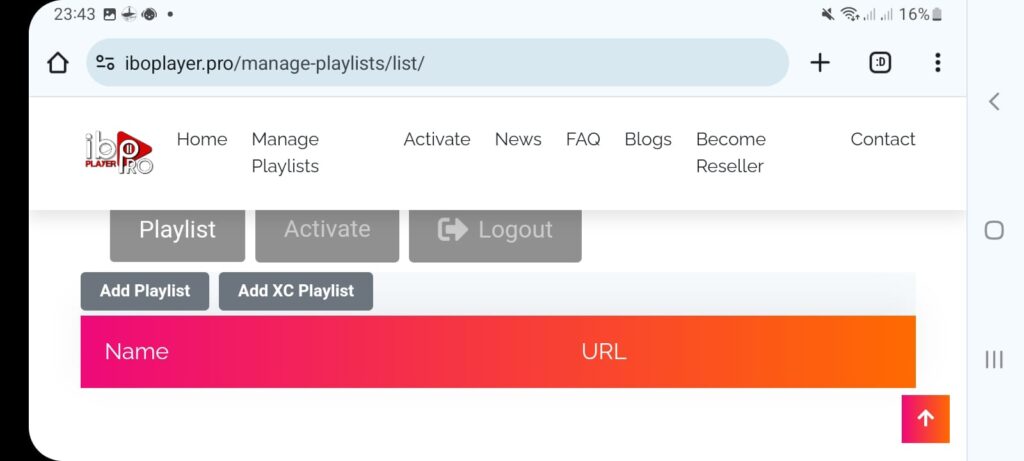Open Android recent apps button
1024x461 pixels.
tap(994, 360)
